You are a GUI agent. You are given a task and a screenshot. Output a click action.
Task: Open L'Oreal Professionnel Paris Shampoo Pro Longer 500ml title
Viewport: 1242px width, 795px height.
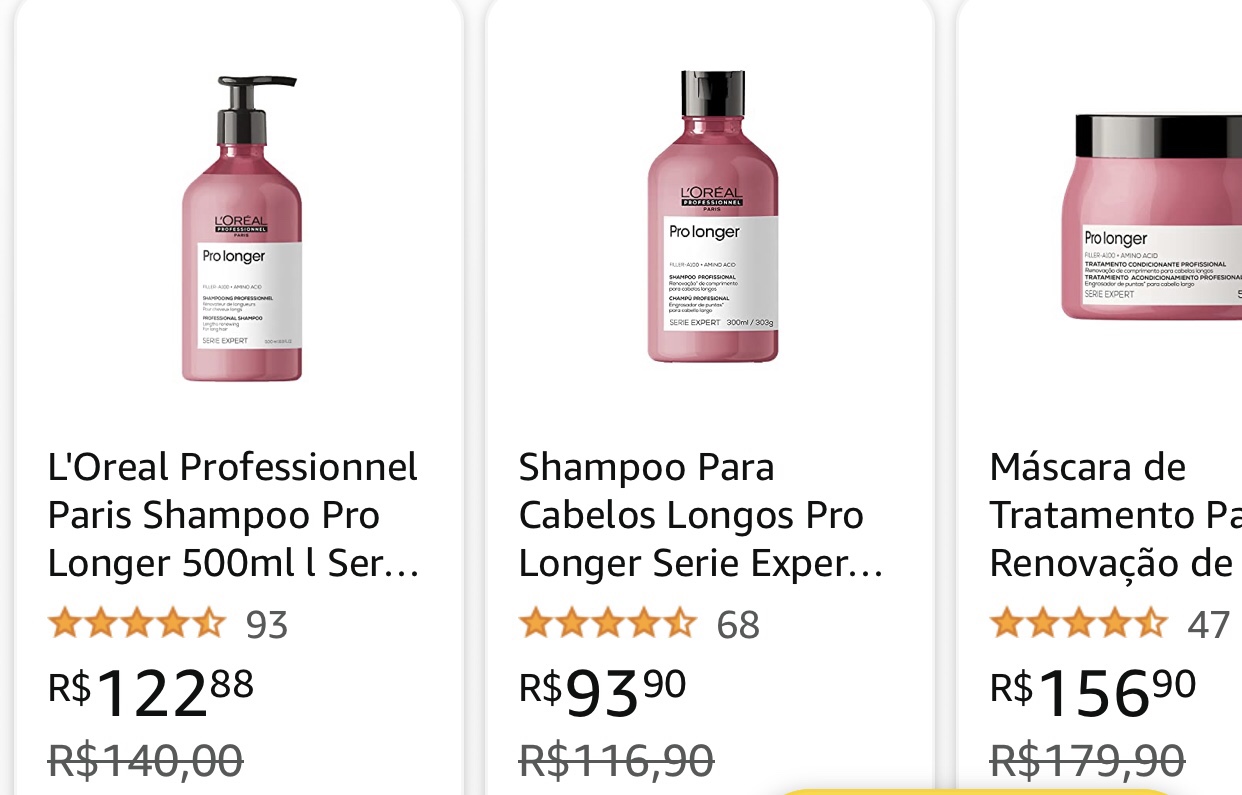(x=233, y=515)
